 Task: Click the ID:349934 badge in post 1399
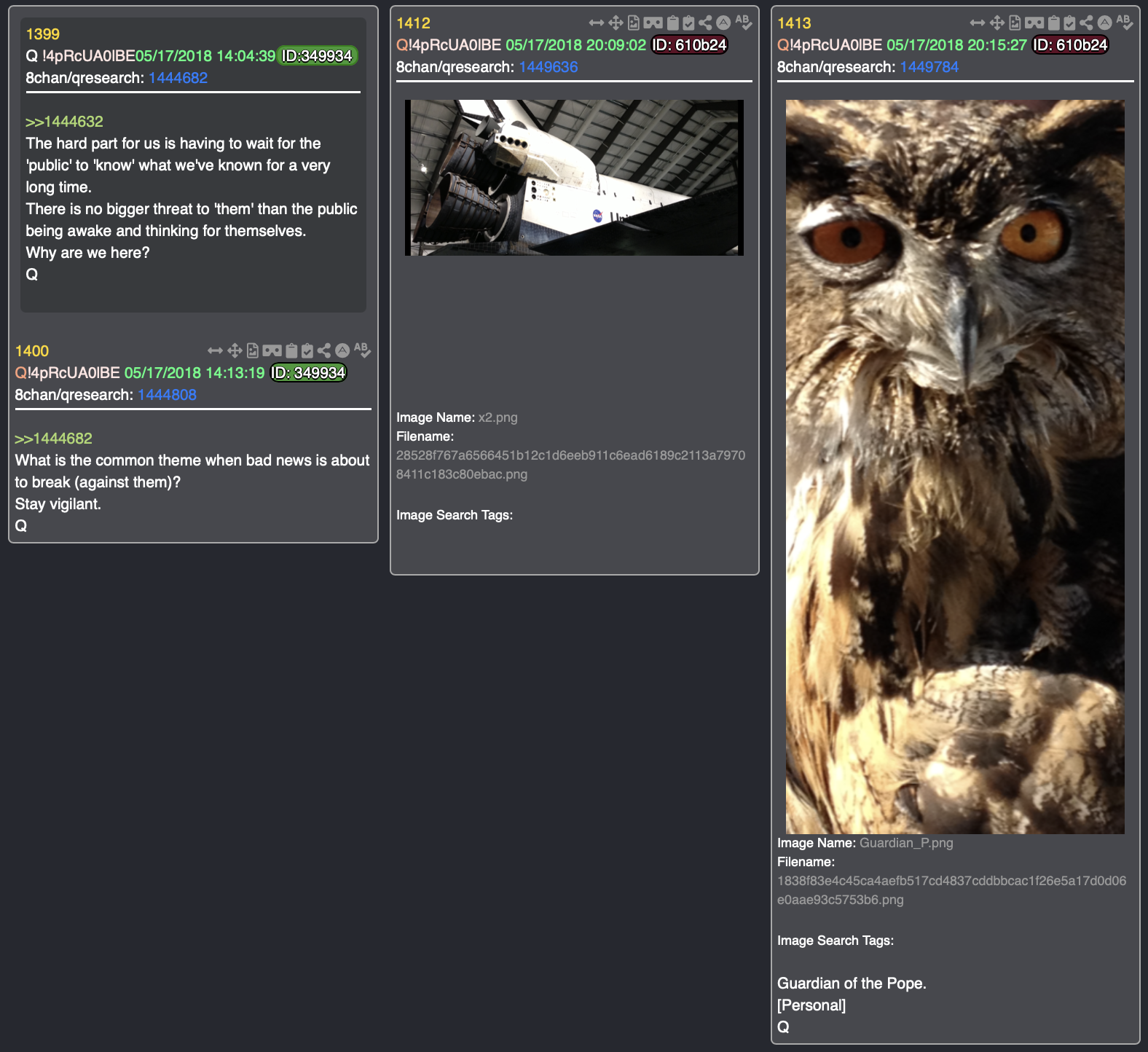tap(317, 56)
